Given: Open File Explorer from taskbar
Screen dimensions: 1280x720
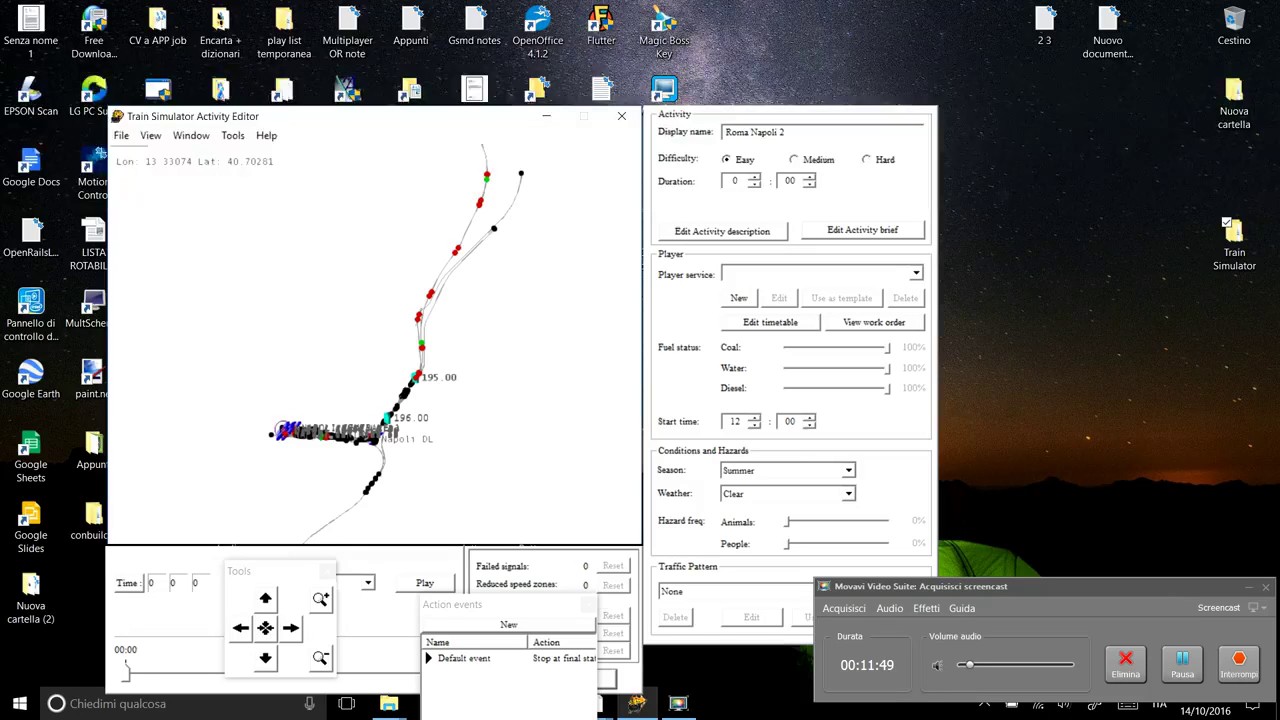Looking at the screenshot, I should 389,704.
